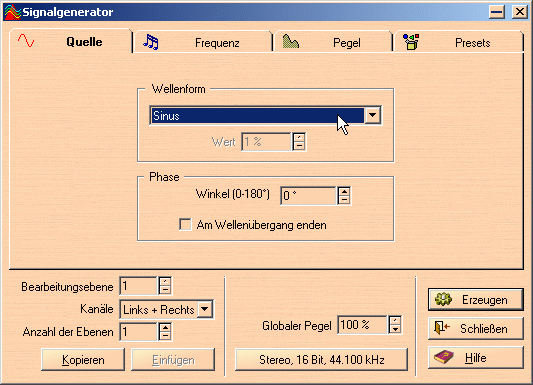Click the blue music notes Frequenz icon
Image resolution: width=533 pixels, height=385 pixels.
pyautogui.click(x=151, y=42)
